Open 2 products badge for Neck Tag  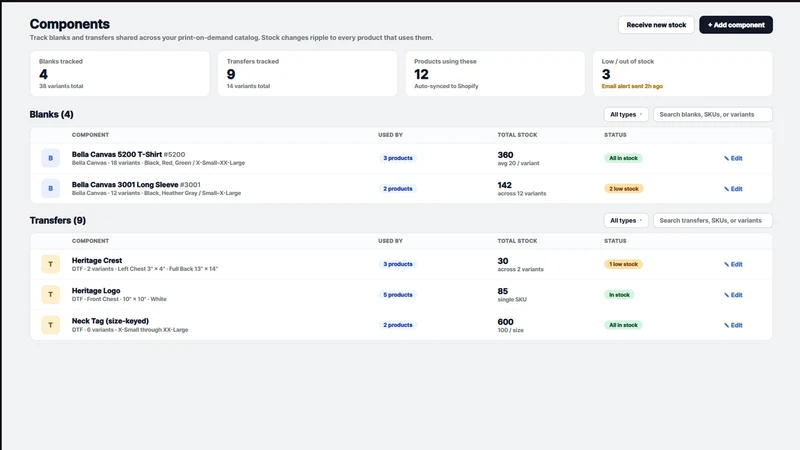[397, 325]
